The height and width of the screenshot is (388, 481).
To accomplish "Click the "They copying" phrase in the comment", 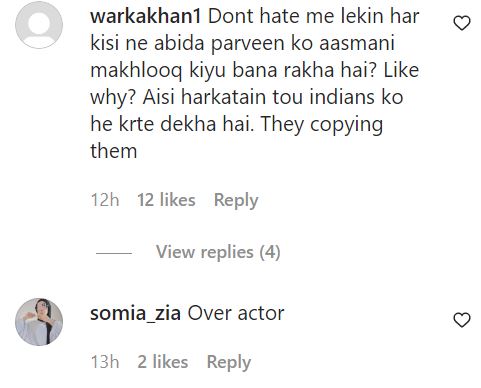I will click(322, 125).
